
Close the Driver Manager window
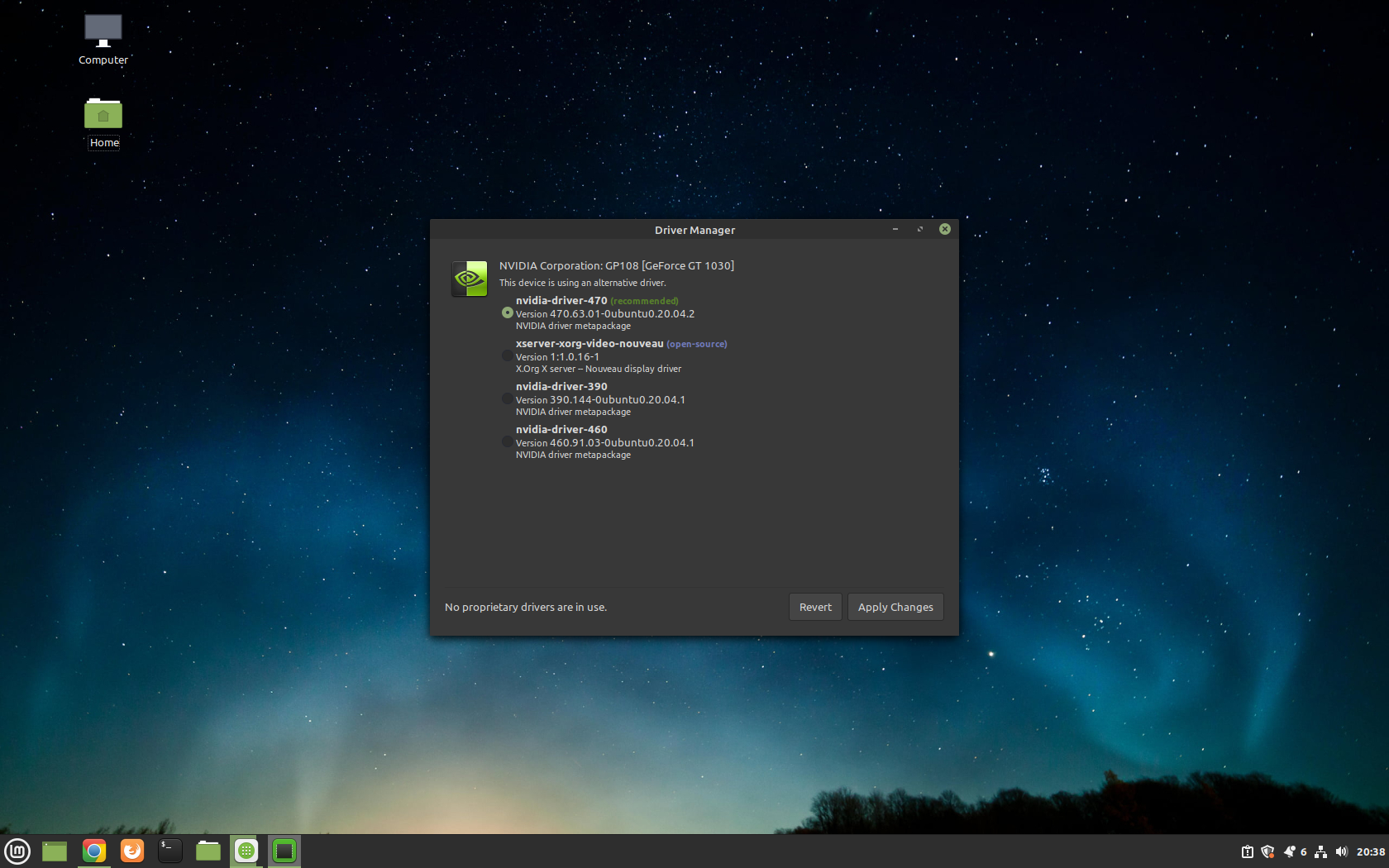pyautogui.click(x=945, y=229)
